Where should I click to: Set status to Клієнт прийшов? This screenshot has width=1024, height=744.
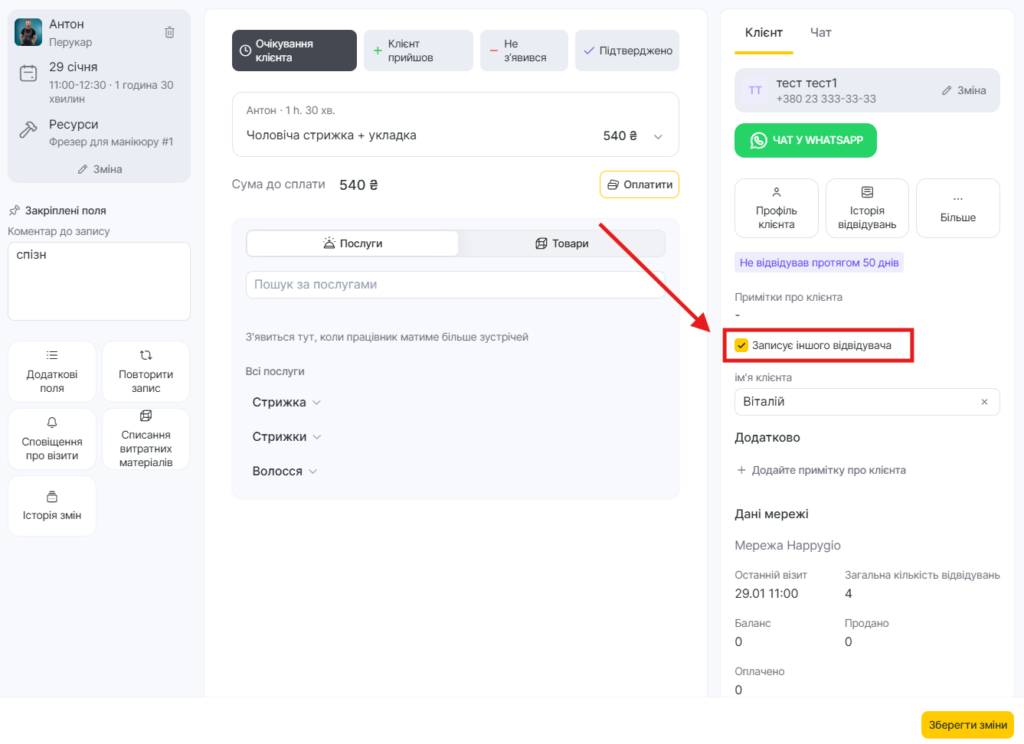[x=418, y=51]
